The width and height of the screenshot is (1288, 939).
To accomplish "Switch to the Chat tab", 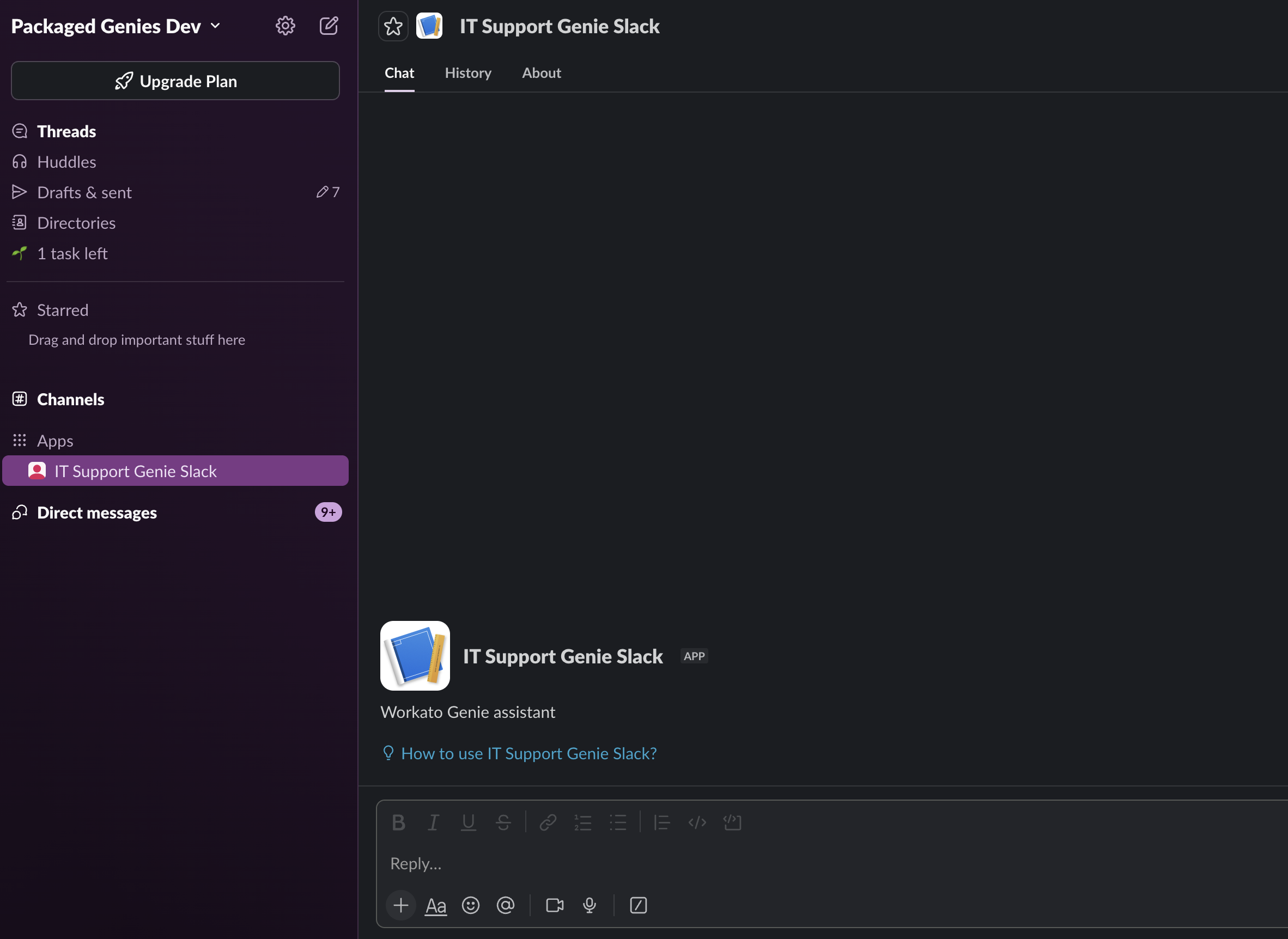I will [x=399, y=73].
